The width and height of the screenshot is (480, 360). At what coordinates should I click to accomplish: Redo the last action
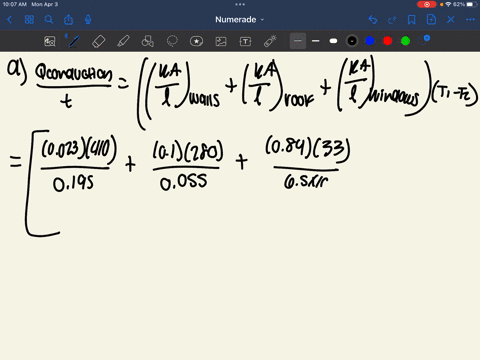coord(392,20)
